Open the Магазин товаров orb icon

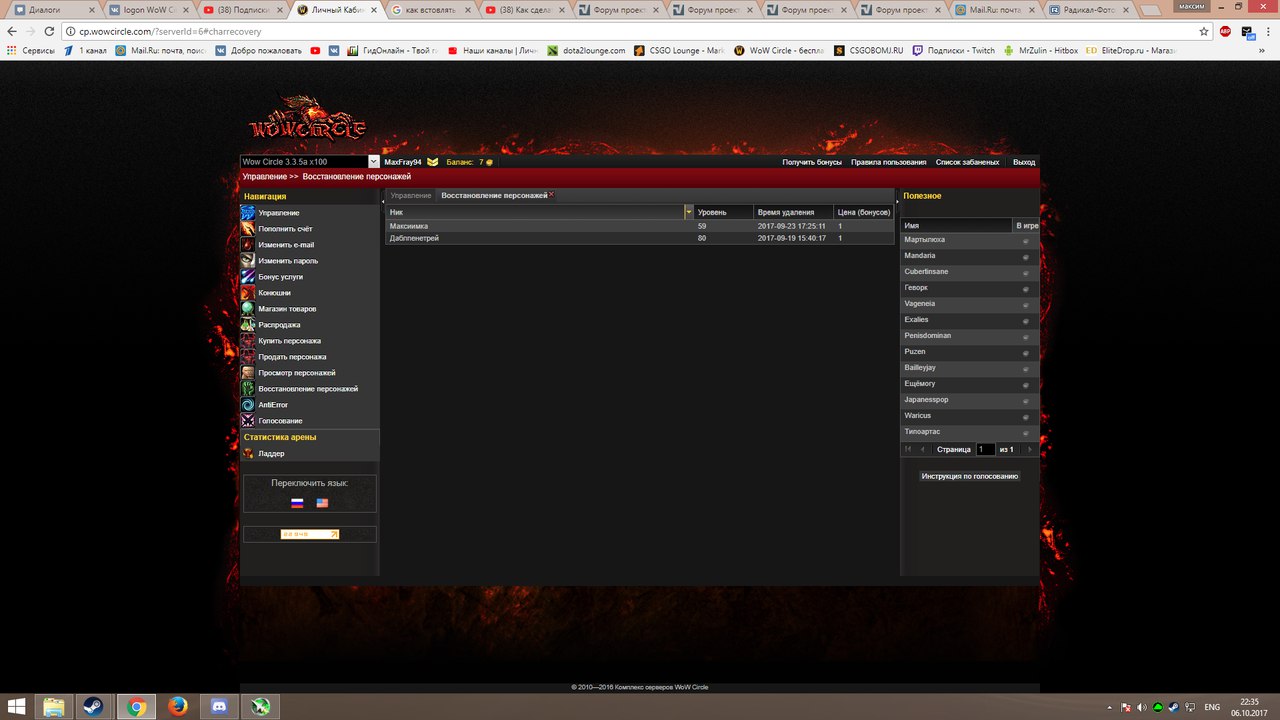point(247,309)
